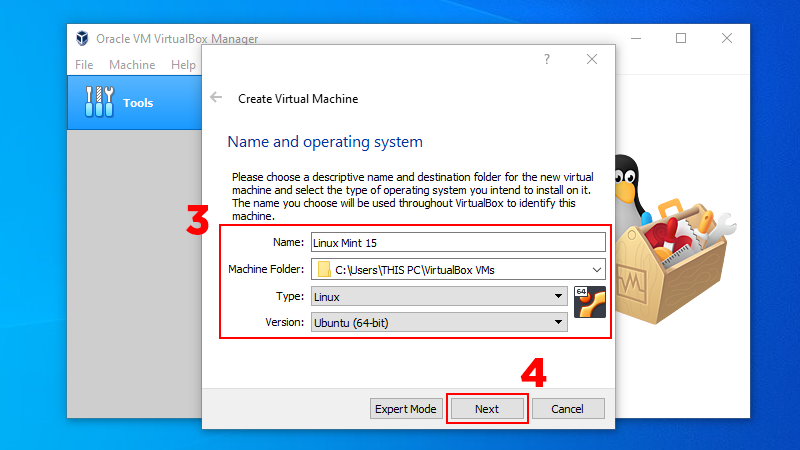Screen dimensions: 800x450
Task: Click the 'Create Virtual Machine' title text
Action: pos(298,98)
